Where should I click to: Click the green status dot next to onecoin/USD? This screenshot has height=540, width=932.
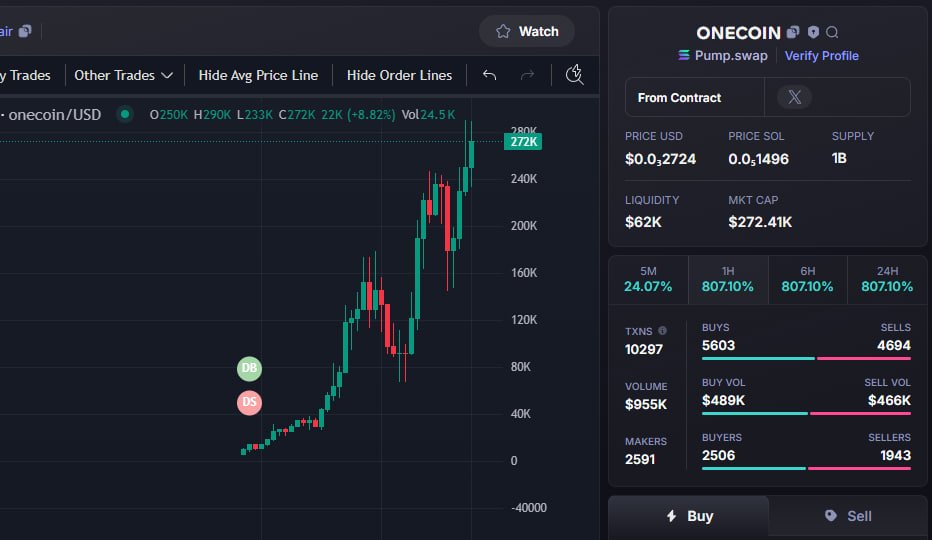pyautogui.click(x=125, y=114)
